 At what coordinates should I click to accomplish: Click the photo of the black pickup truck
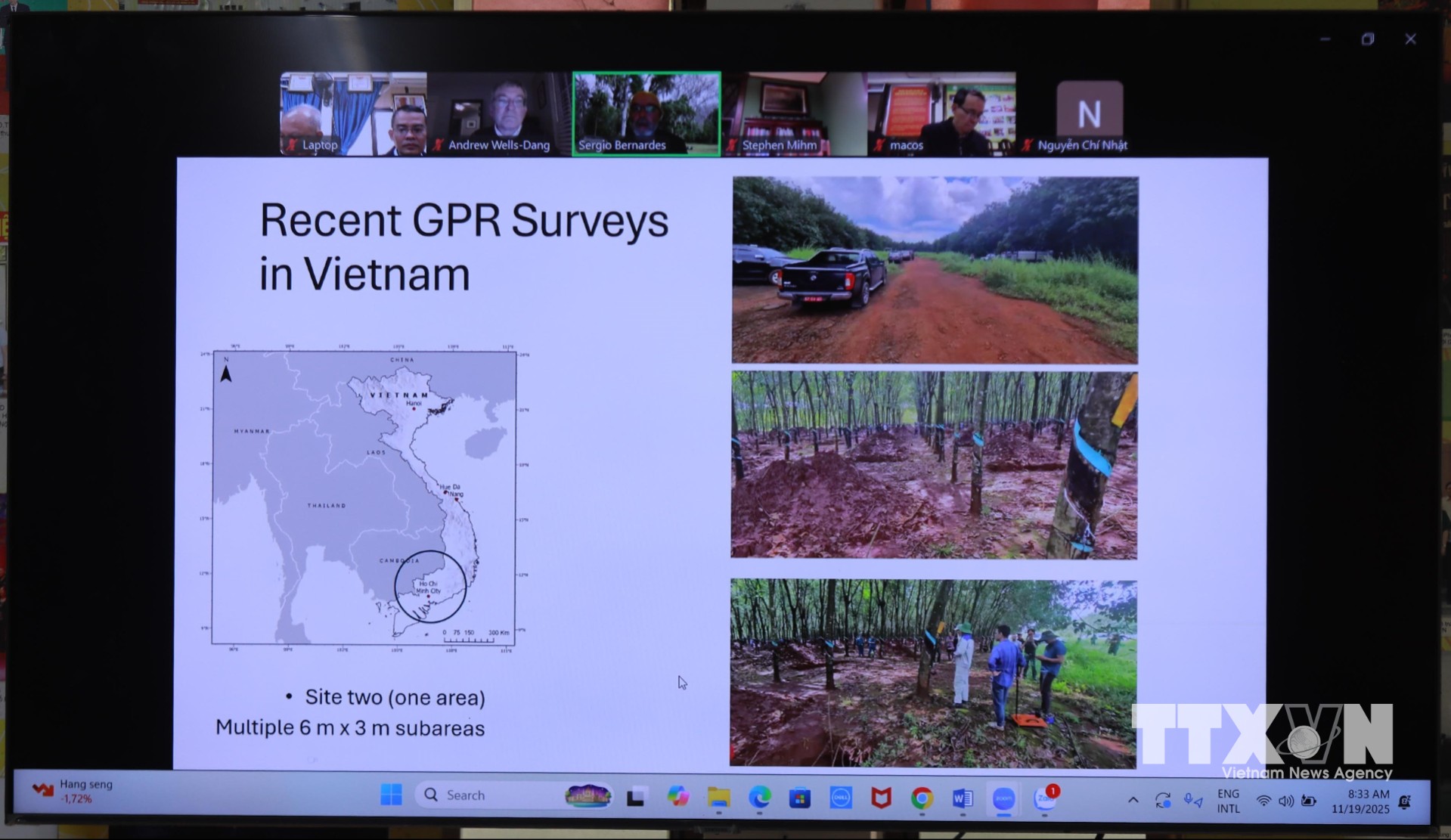coord(935,270)
